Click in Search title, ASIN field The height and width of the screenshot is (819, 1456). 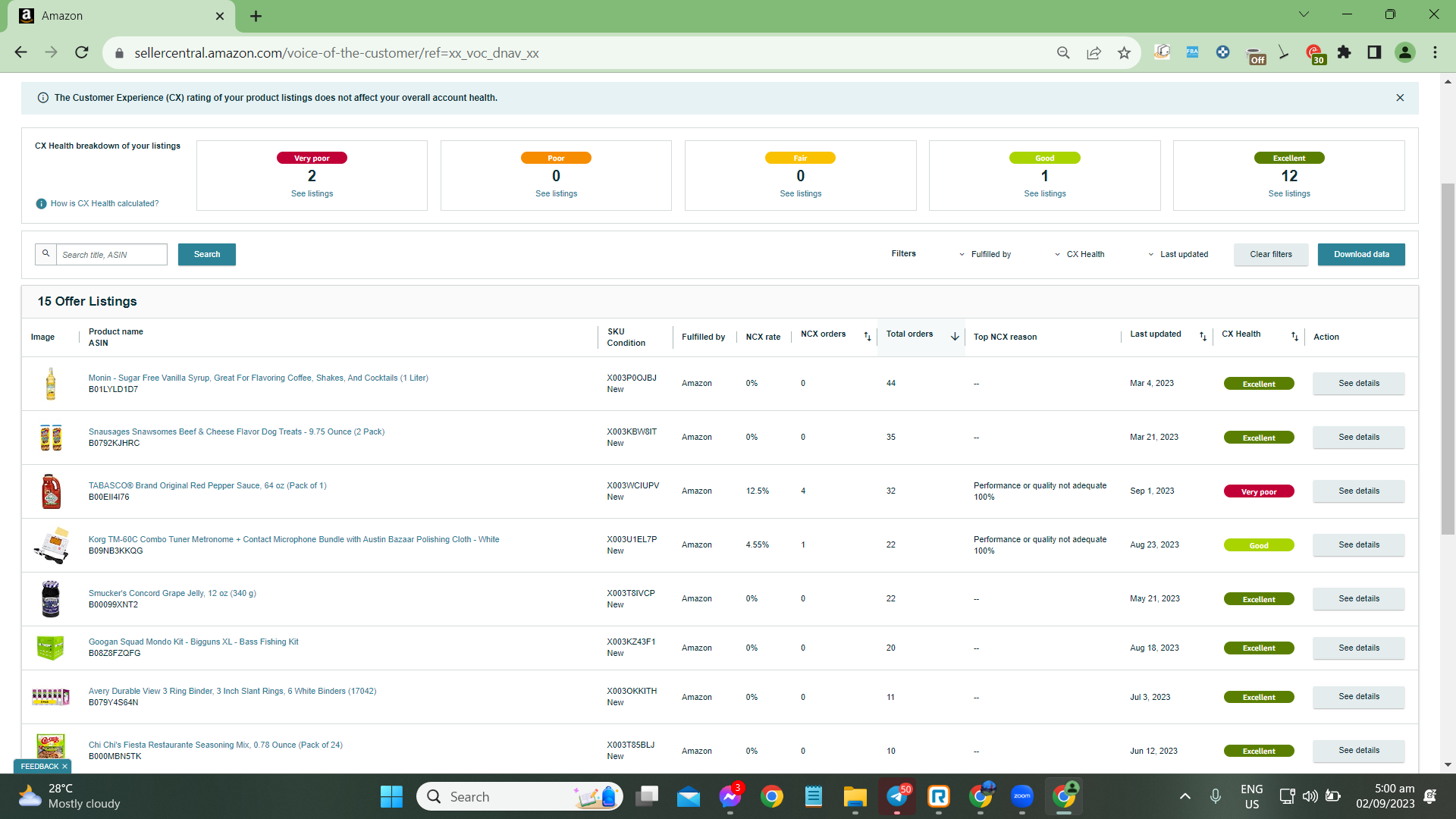(111, 254)
